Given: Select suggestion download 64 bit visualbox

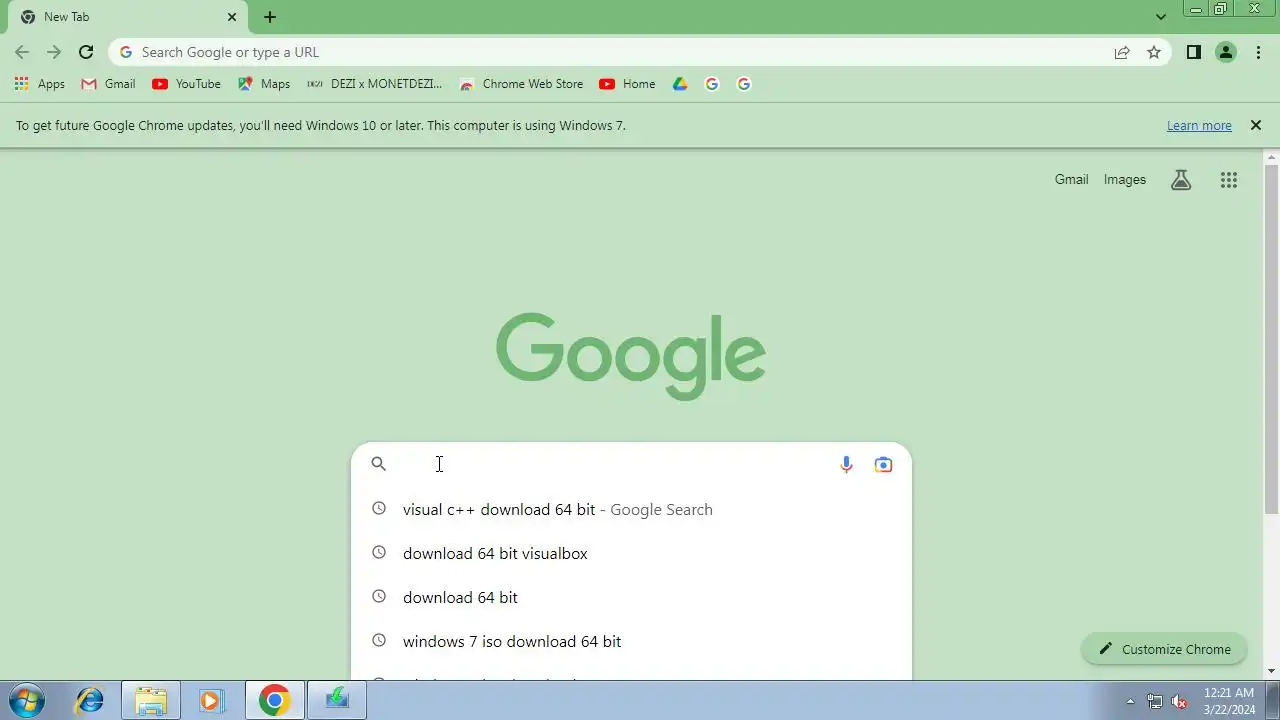Looking at the screenshot, I should click(631, 553).
